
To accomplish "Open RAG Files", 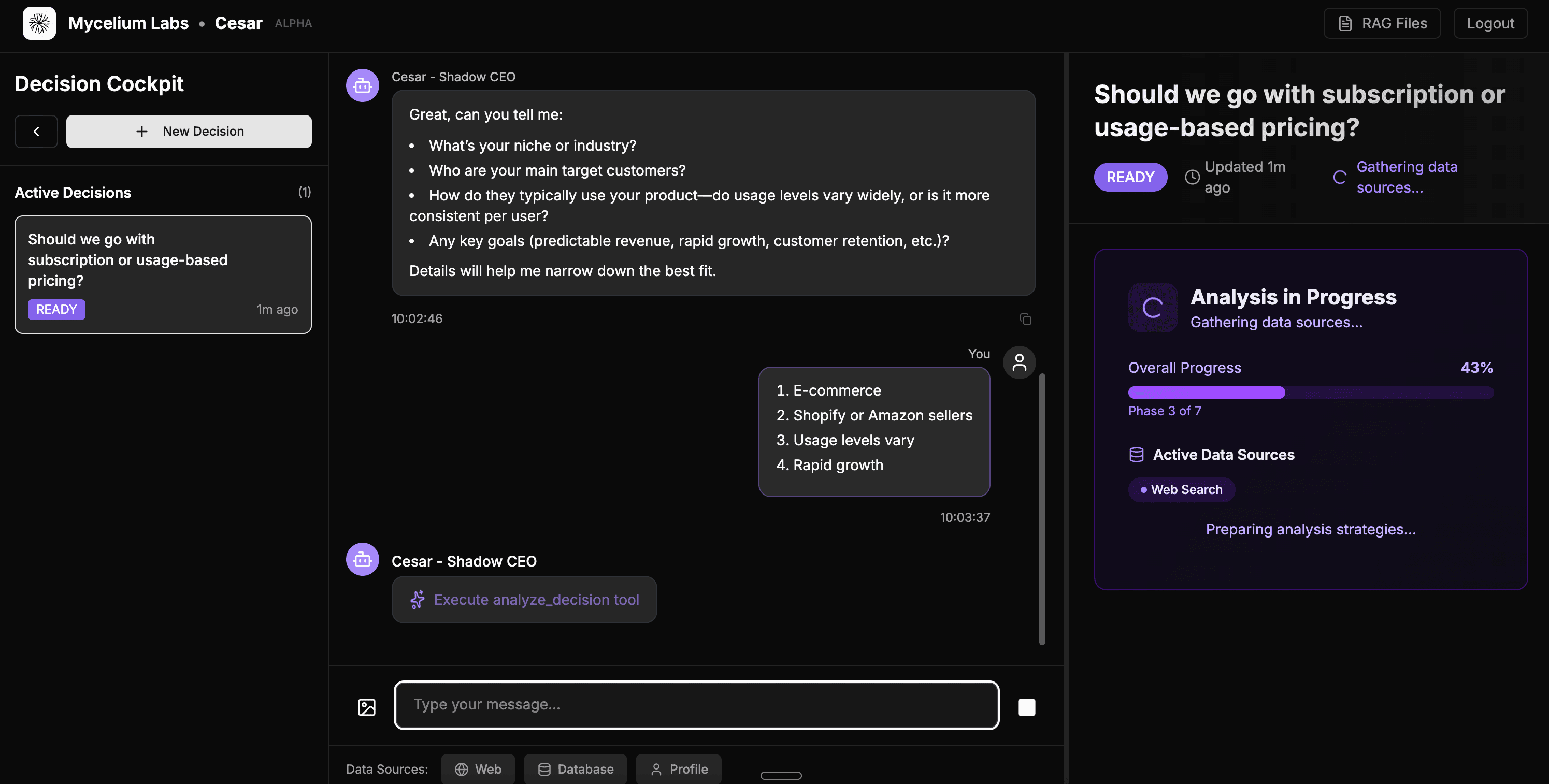I will [x=1382, y=23].
